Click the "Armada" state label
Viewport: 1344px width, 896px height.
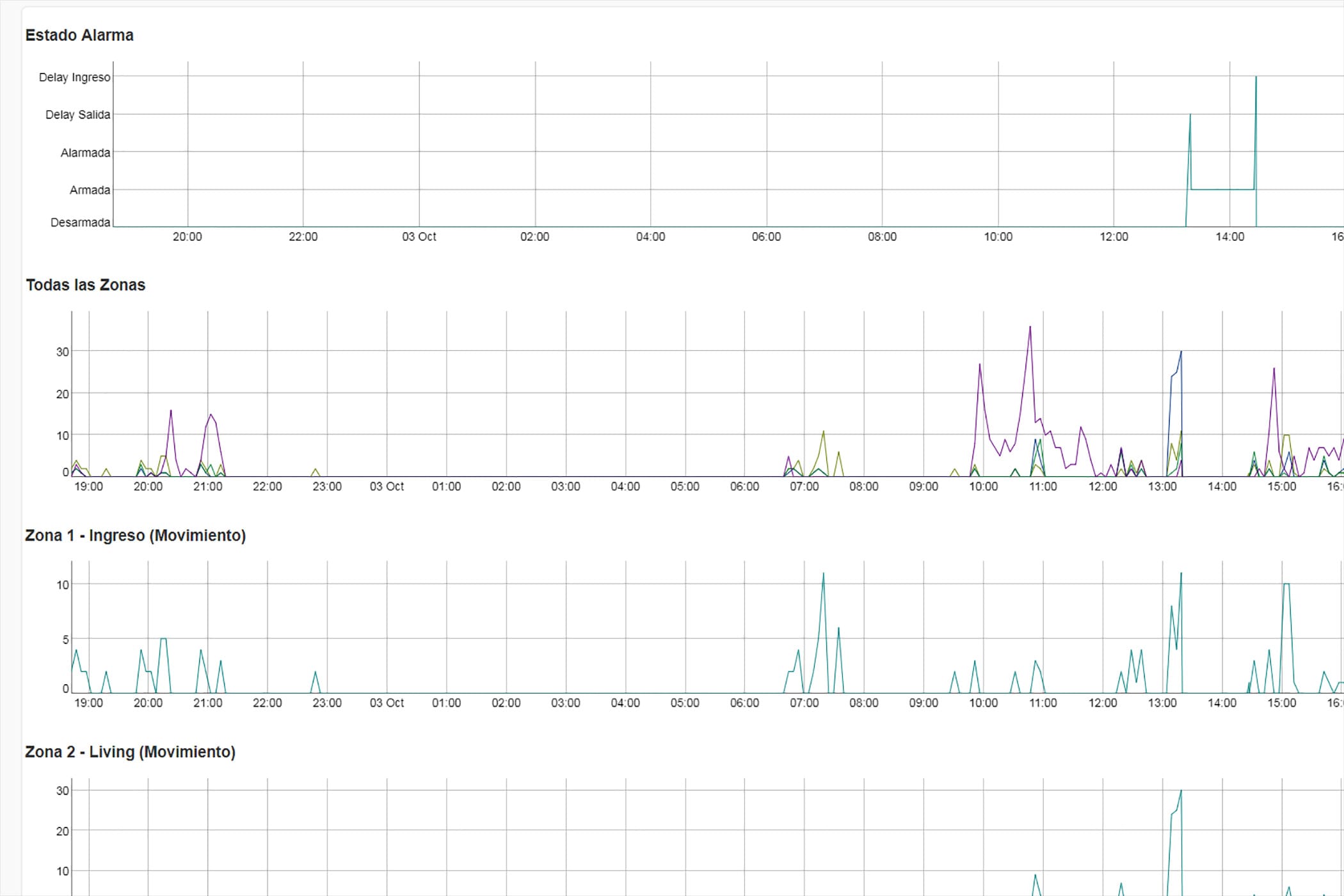pos(90,190)
